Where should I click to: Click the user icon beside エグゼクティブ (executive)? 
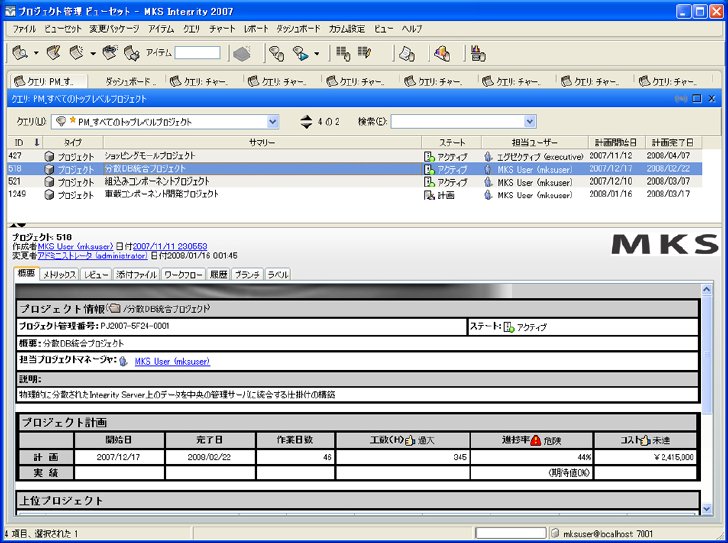488,156
